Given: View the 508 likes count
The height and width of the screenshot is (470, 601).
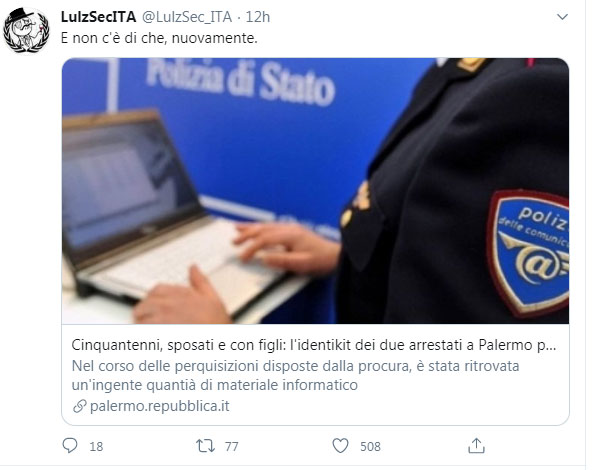Looking at the screenshot, I should (x=370, y=447).
